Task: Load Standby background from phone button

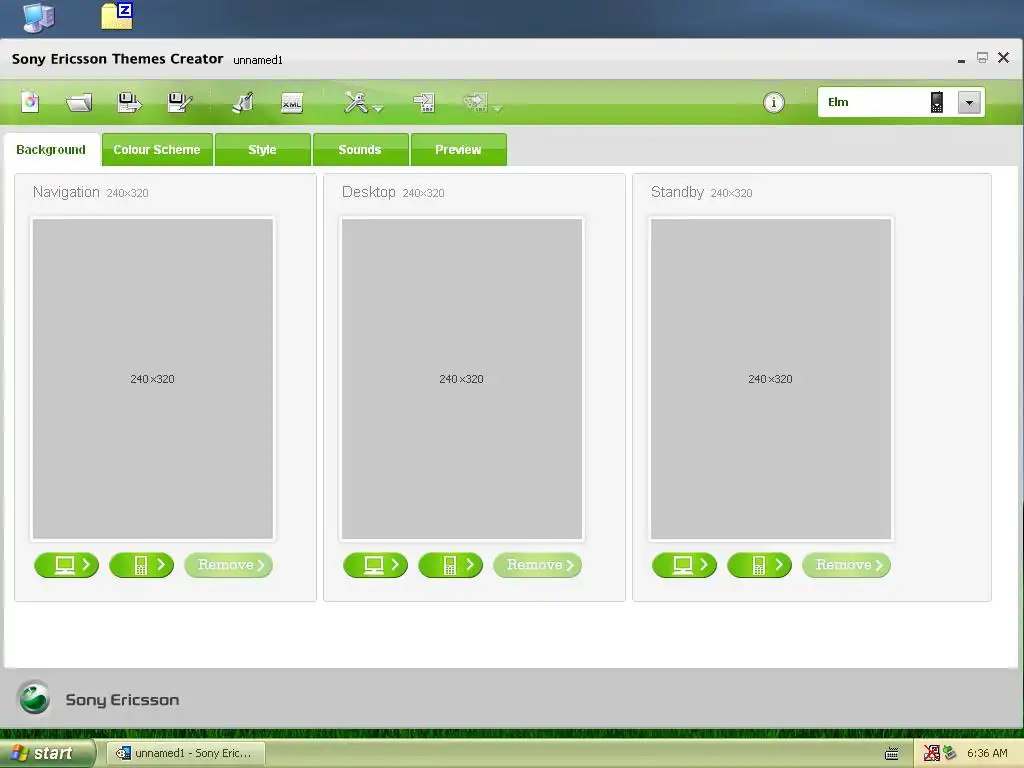Action: tap(760, 565)
